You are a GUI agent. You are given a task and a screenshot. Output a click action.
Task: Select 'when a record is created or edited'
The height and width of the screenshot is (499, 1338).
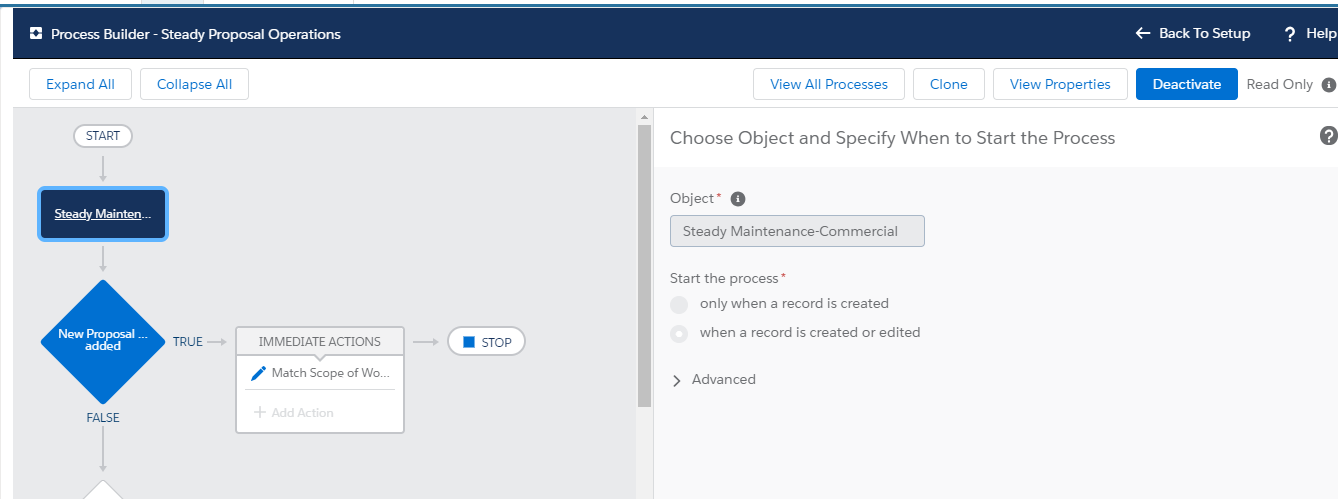click(679, 333)
